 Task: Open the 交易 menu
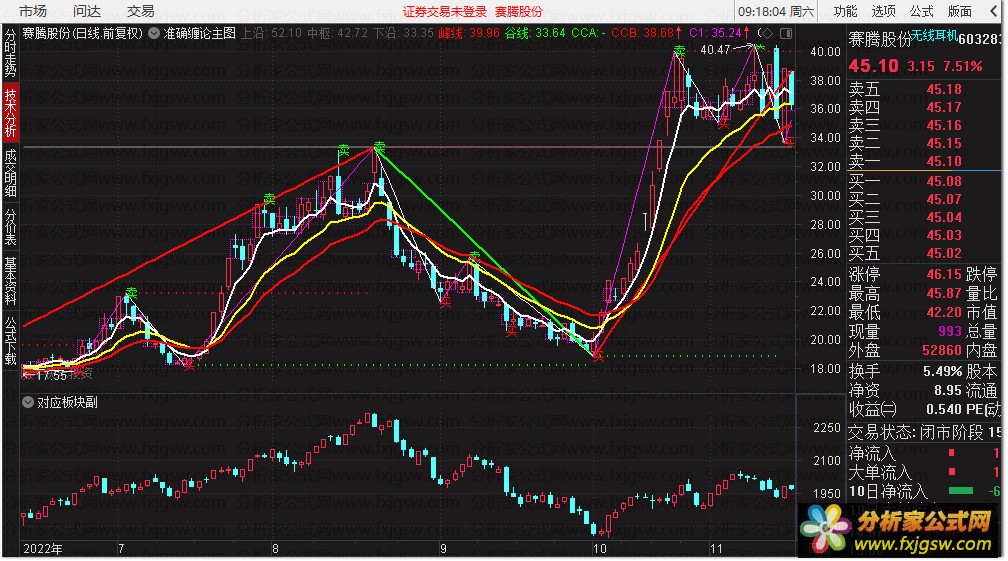point(140,11)
